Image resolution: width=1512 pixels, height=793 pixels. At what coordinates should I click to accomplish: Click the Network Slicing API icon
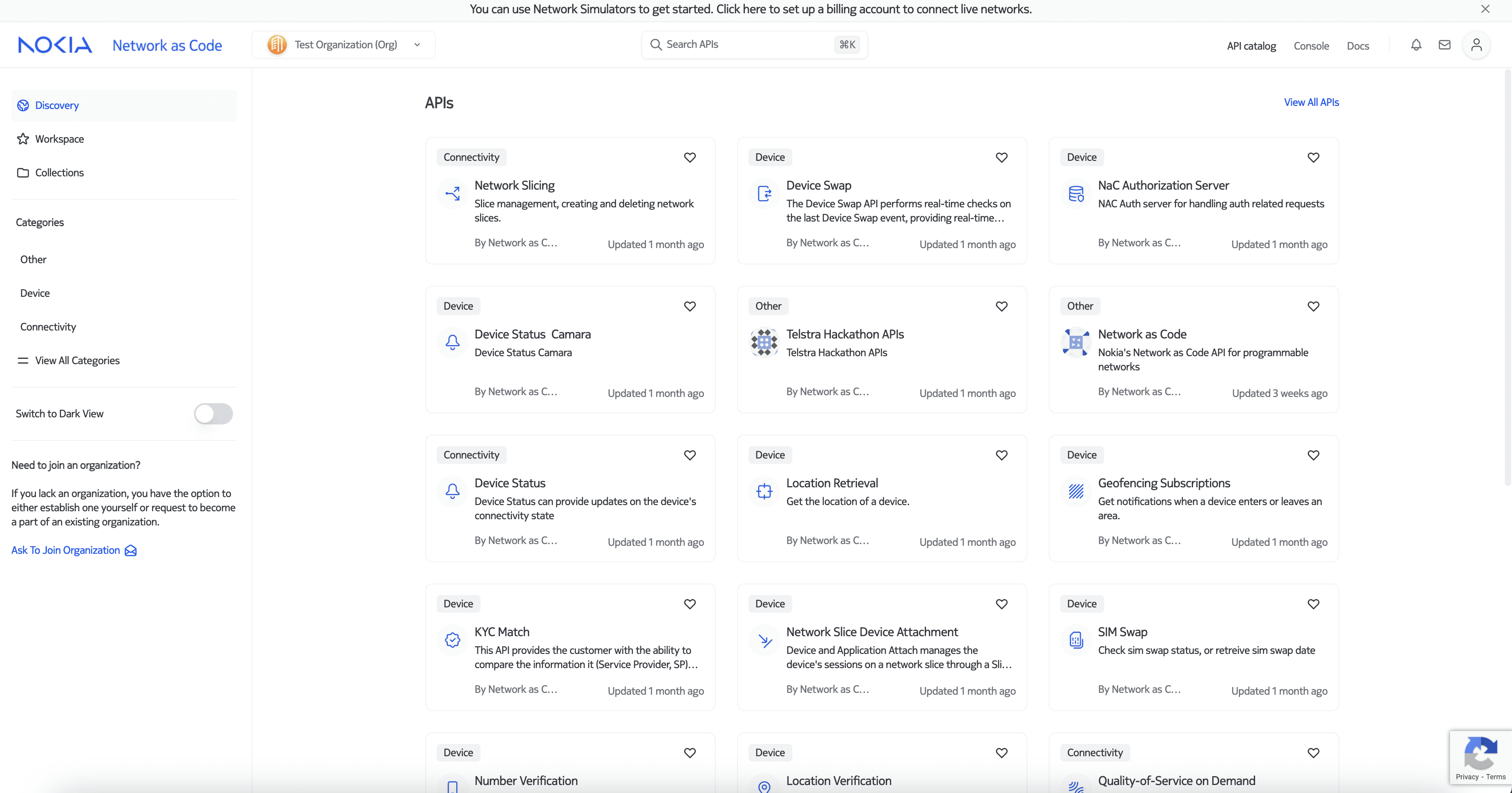pos(453,194)
